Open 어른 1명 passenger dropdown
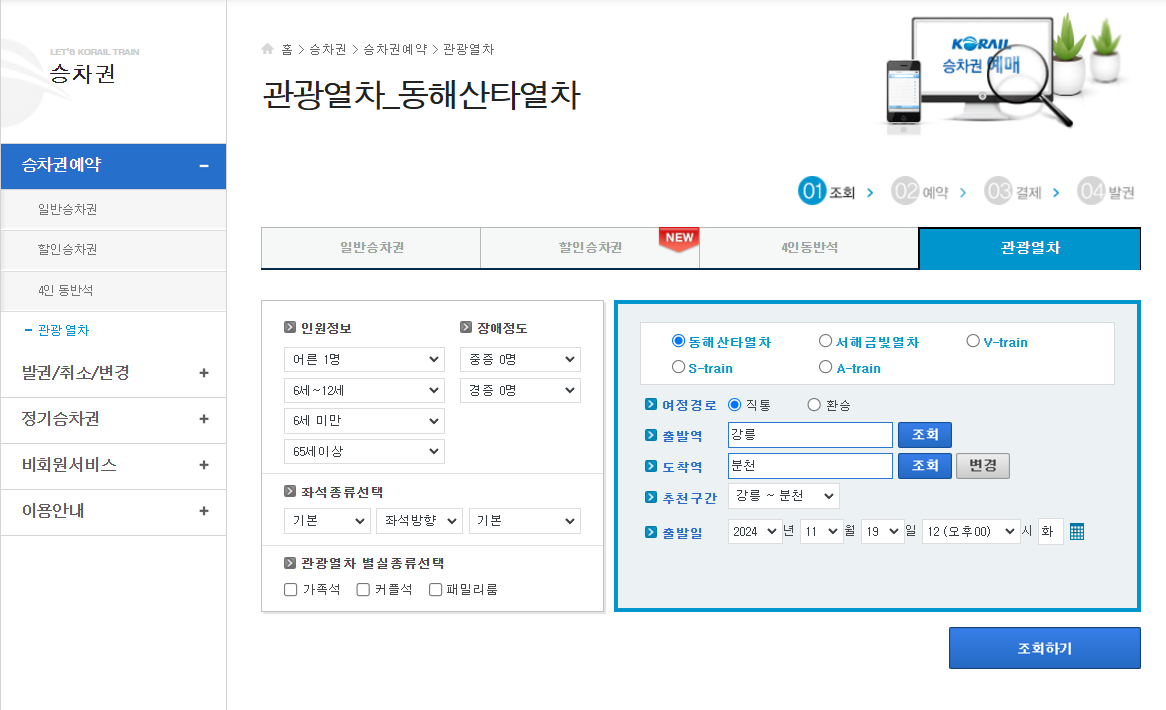 (364, 359)
